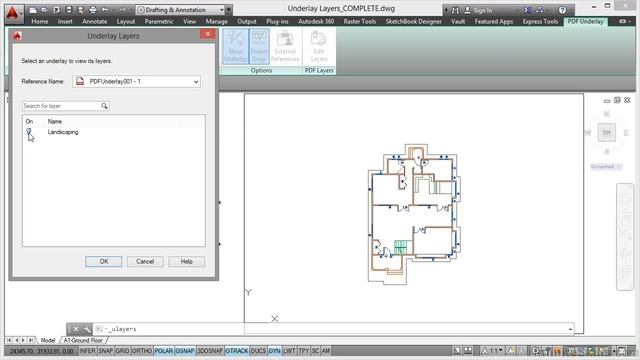Open the Insert ribbon tab

65,21
